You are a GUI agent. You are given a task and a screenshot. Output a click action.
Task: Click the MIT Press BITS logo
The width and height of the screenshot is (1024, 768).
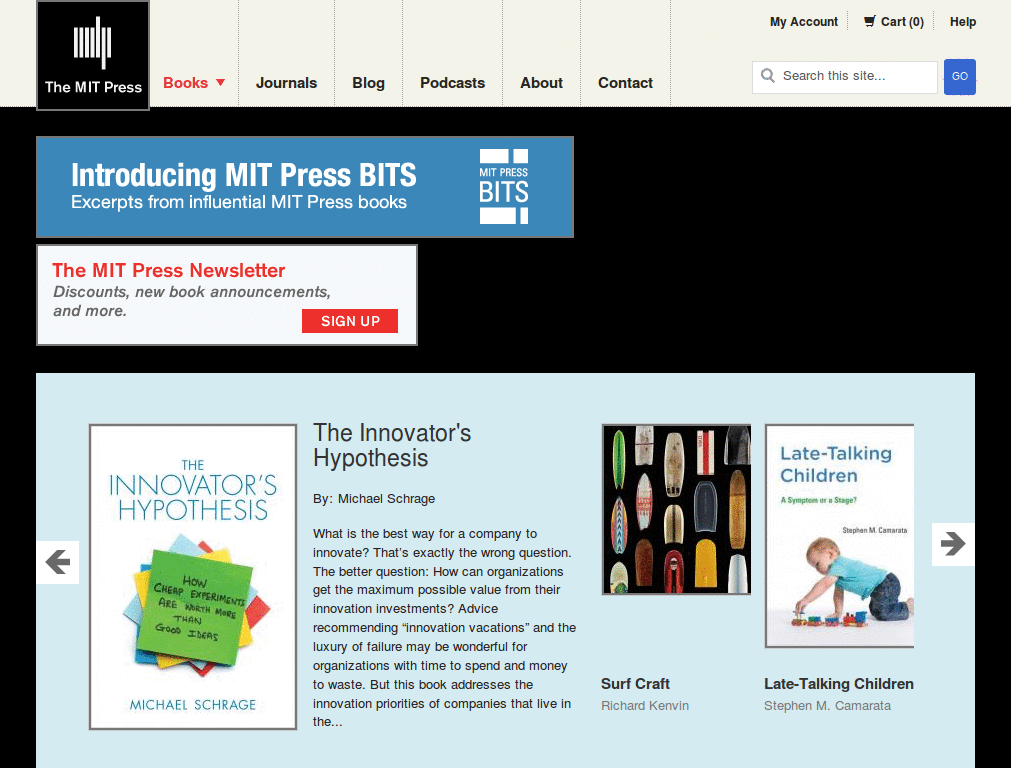[x=504, y=187]
